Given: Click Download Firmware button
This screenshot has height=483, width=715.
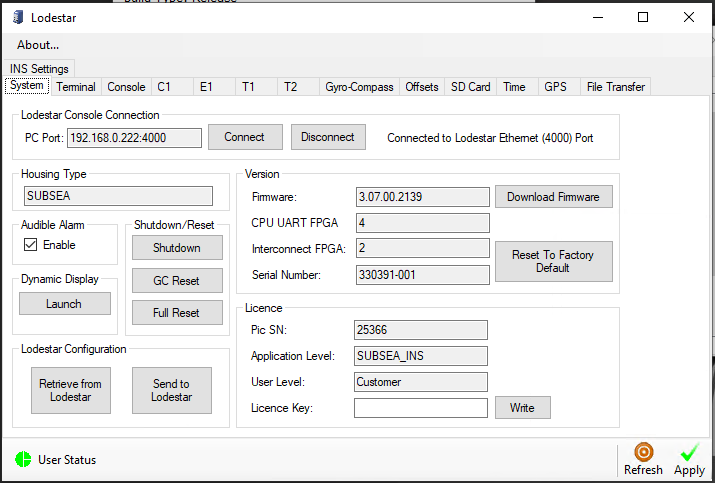Looking at the screenshot, I should tap(553, 197).
